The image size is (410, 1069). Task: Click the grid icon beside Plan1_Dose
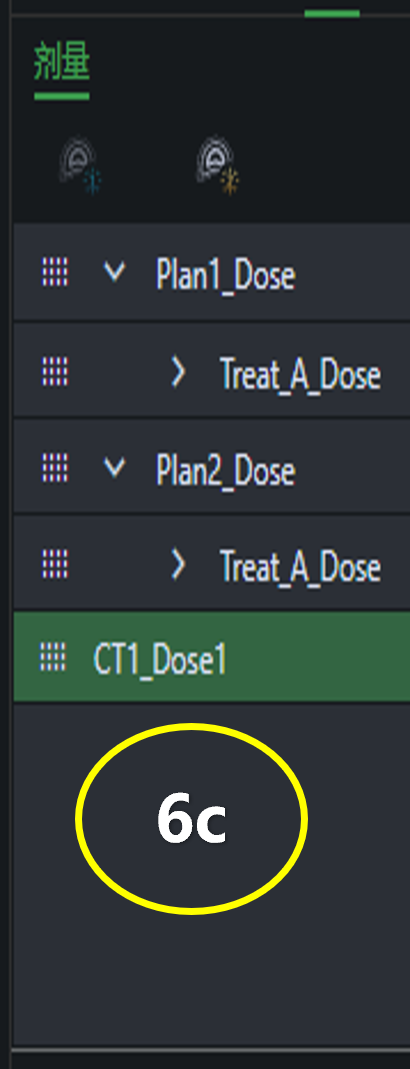click(55, 273)
